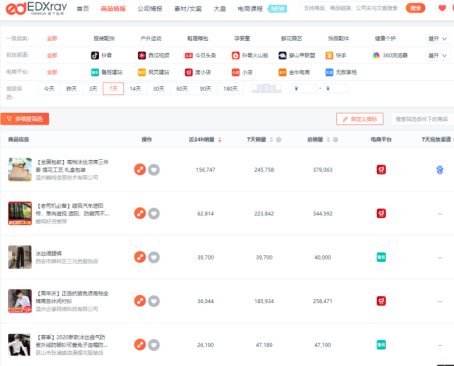The image size is (454, 366).
Task: Sort by 总销量 column arrows
Action: (328, 140)
